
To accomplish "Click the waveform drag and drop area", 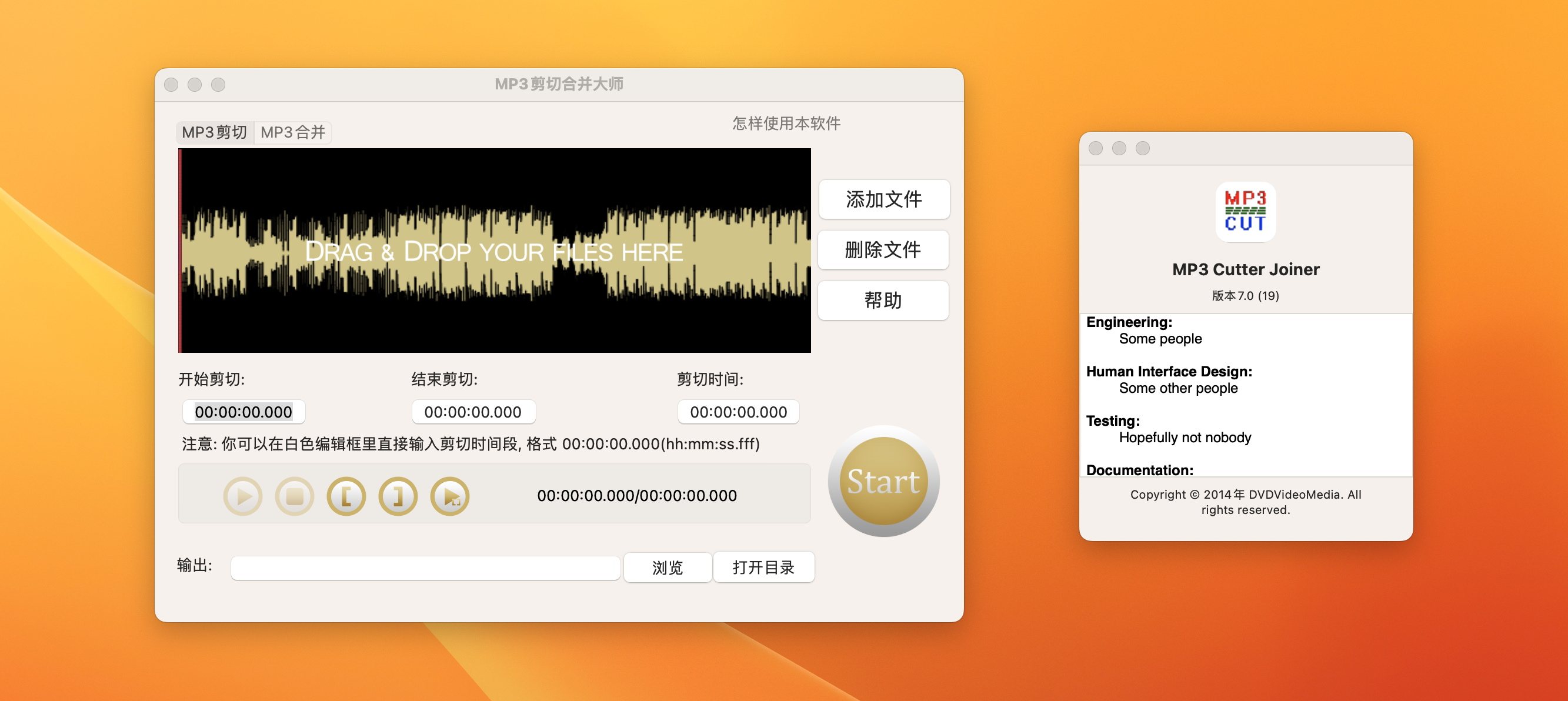I will [494, 251].
